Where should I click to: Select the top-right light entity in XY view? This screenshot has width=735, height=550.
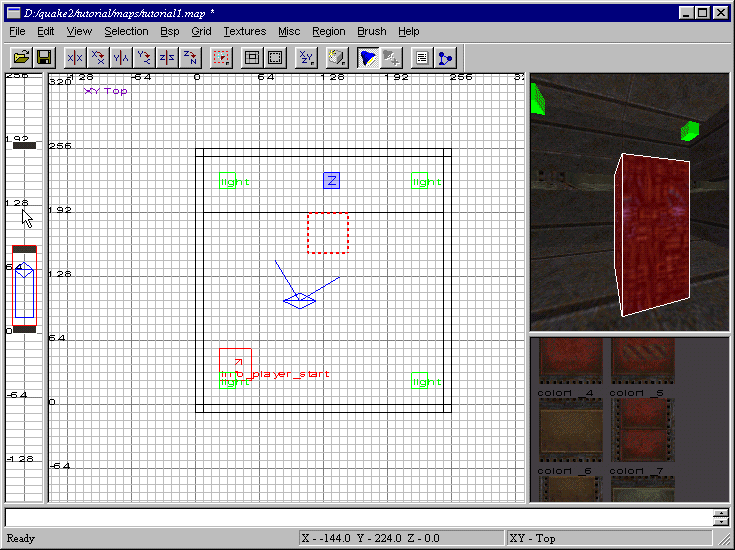pyautogui.click(x=420, y=181)
